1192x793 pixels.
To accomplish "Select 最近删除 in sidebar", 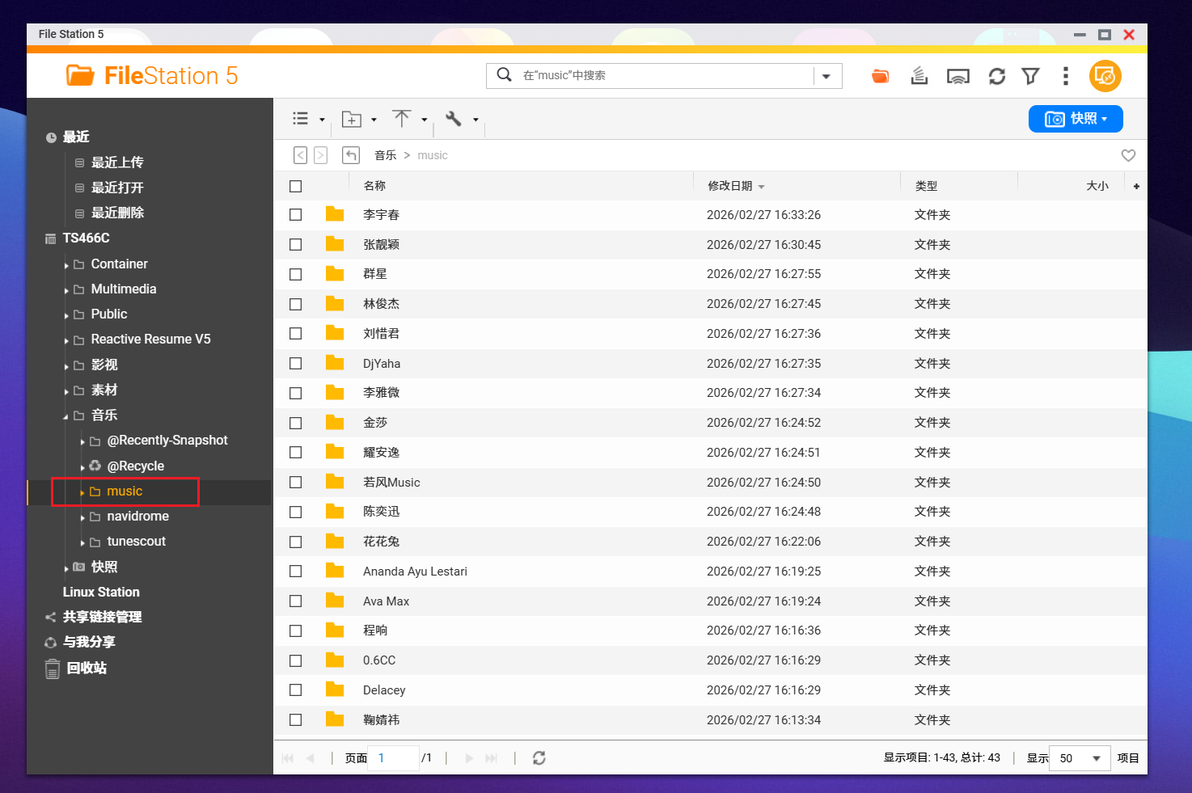I will click(117, 212).
